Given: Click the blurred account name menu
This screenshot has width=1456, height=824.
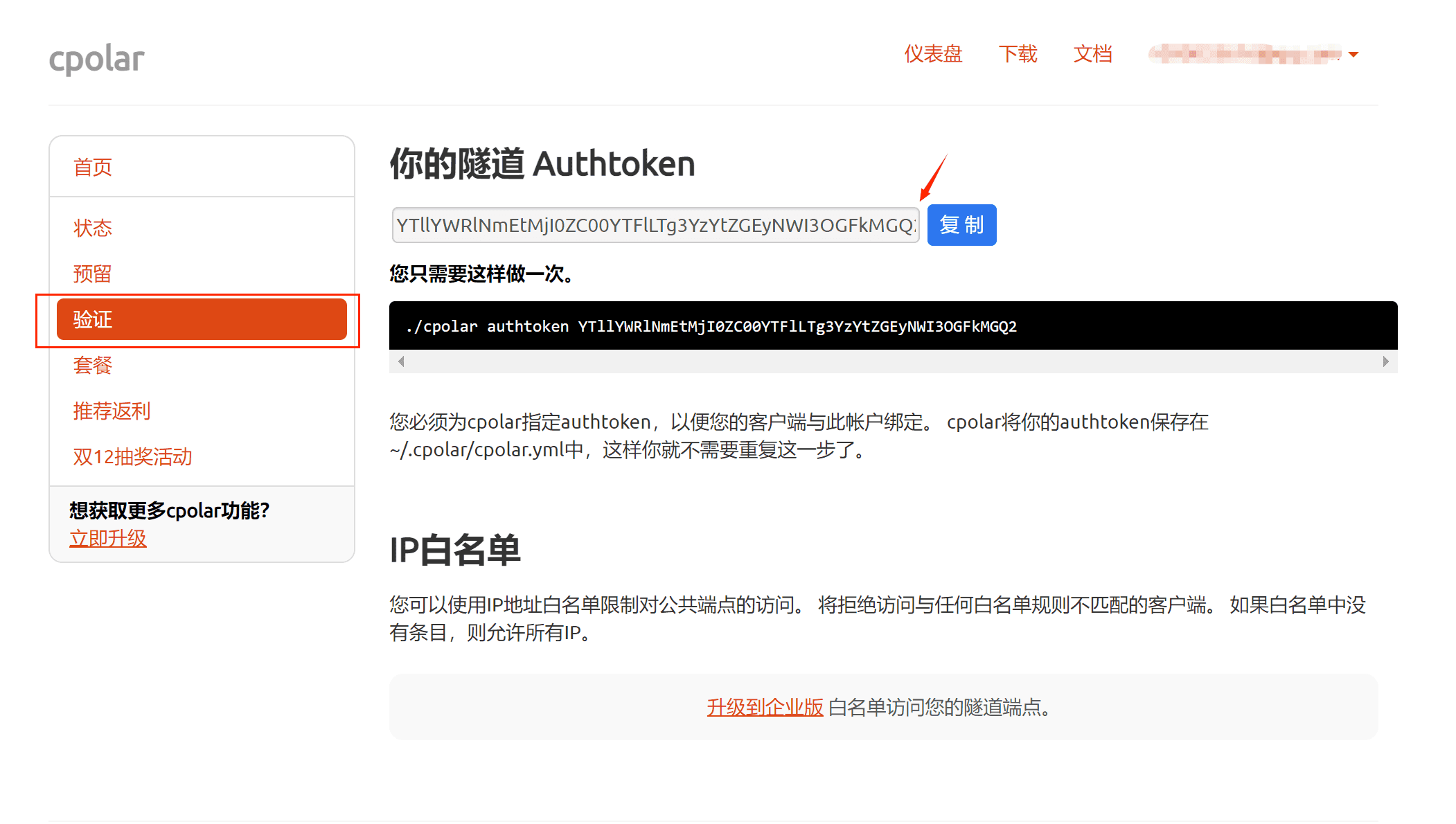Looking at the screenshot, I should [x=1244, y=54].
